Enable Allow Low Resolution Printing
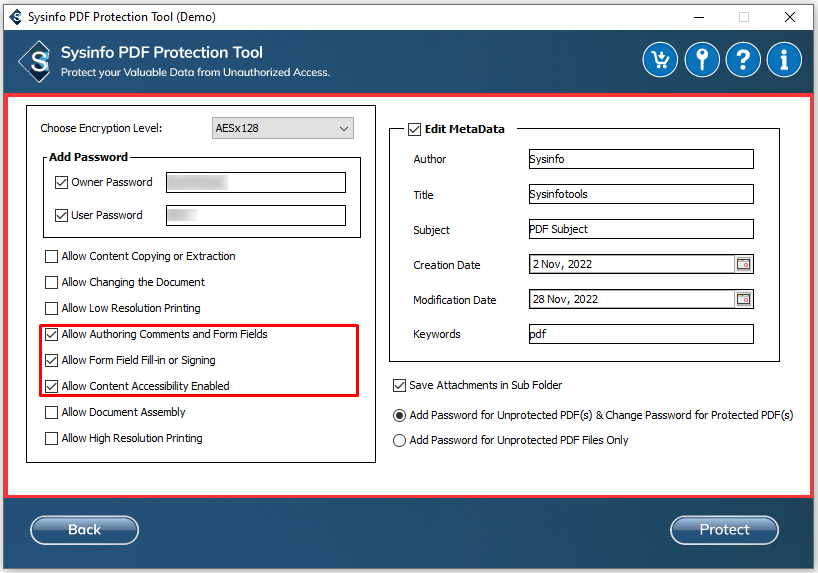Image resolution: width=818 pixels, height=573 pixels. coord(51,308)
